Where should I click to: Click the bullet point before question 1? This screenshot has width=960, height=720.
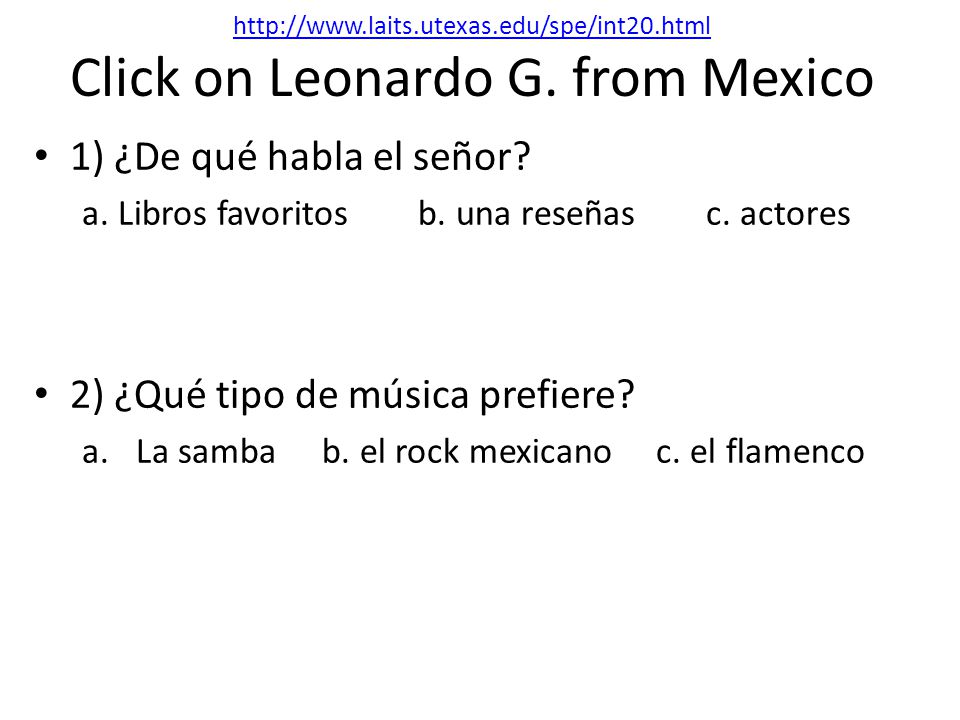coord(41,154)
